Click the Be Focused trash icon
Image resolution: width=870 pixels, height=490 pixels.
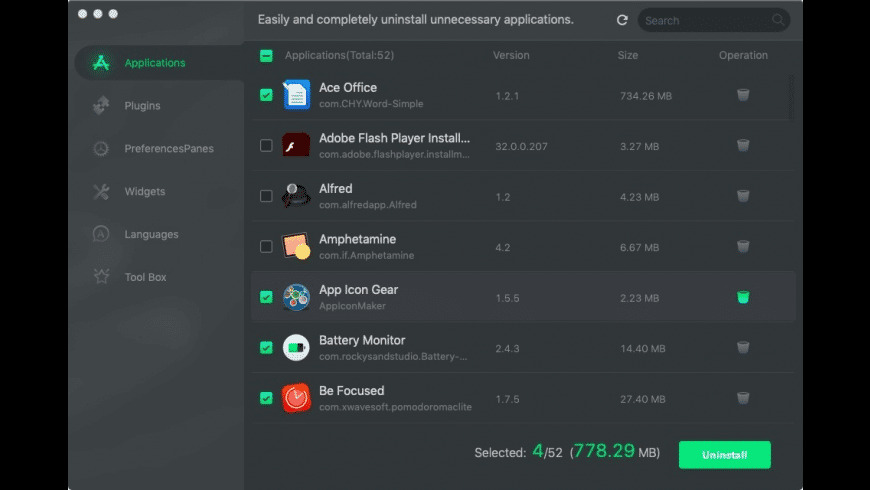click(x=743, y=398)
